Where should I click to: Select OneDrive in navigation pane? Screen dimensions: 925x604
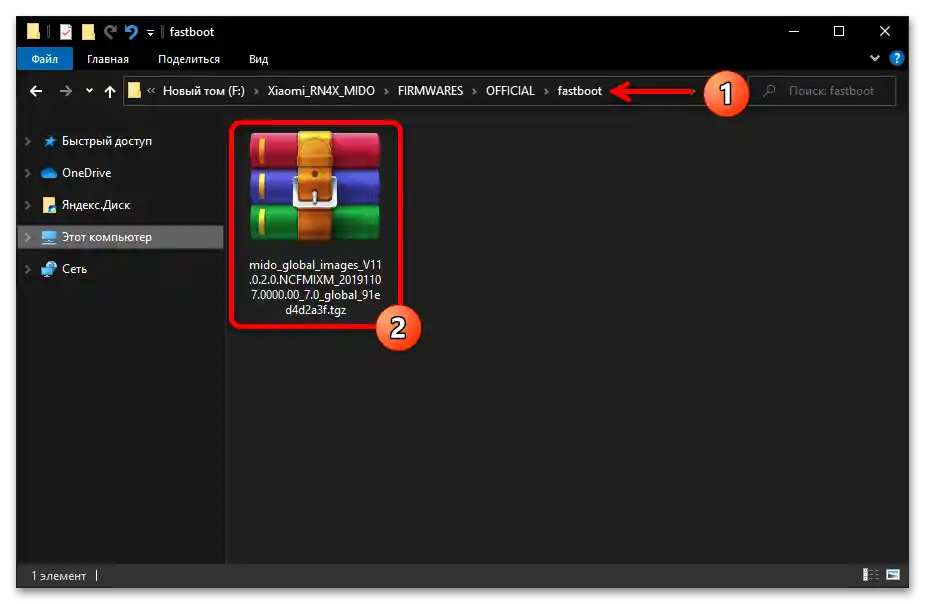tap(86, 173)
